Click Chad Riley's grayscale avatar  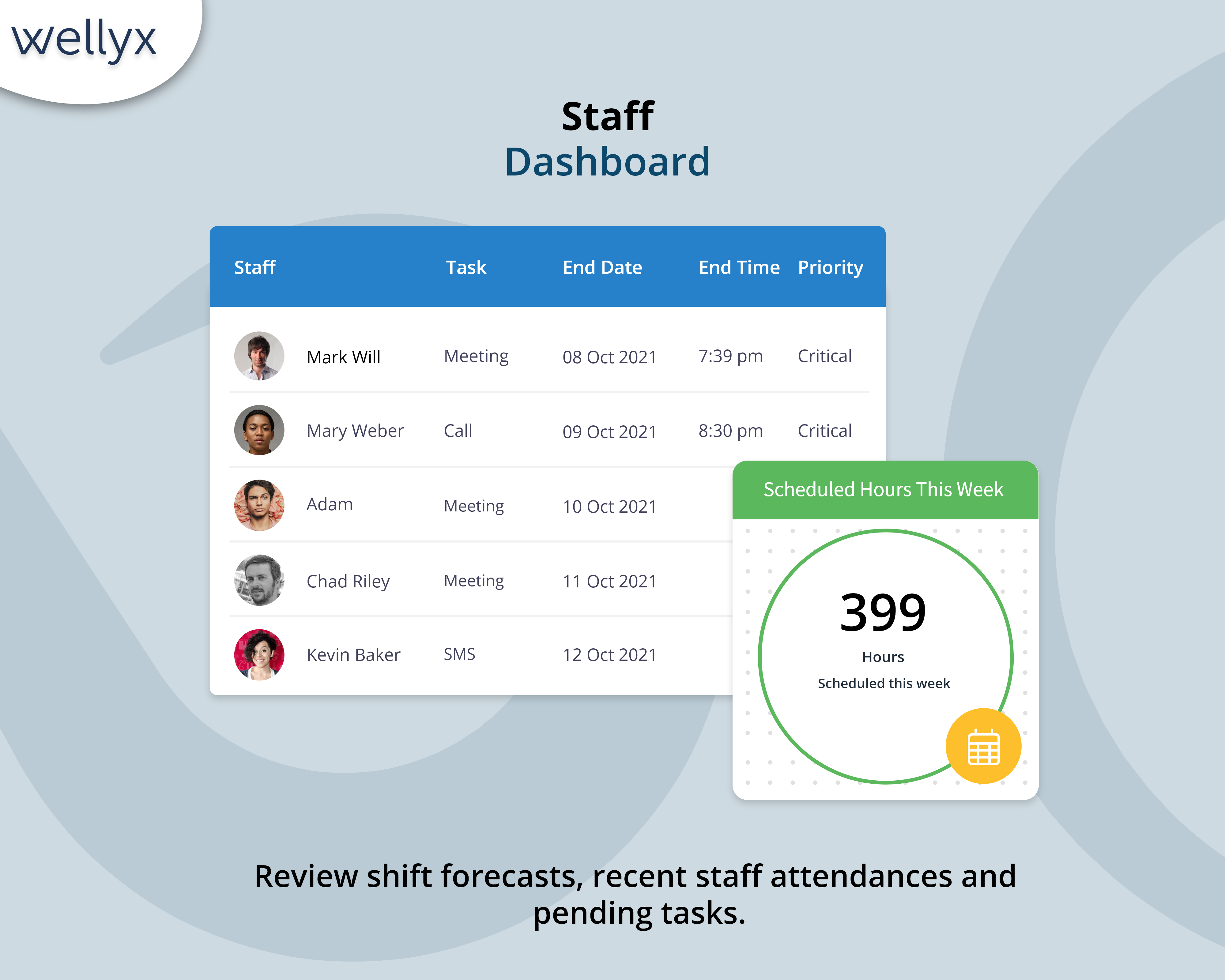pyautogui.click(x=259, y=580)
